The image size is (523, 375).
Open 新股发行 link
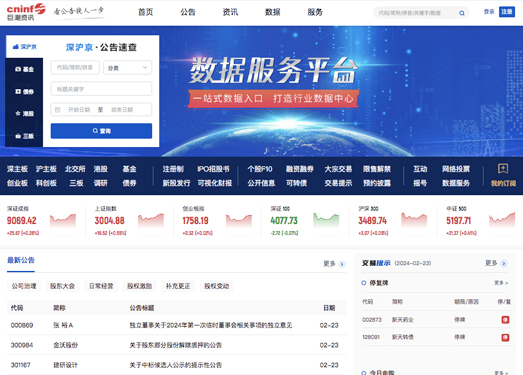[x=176, y=183]
